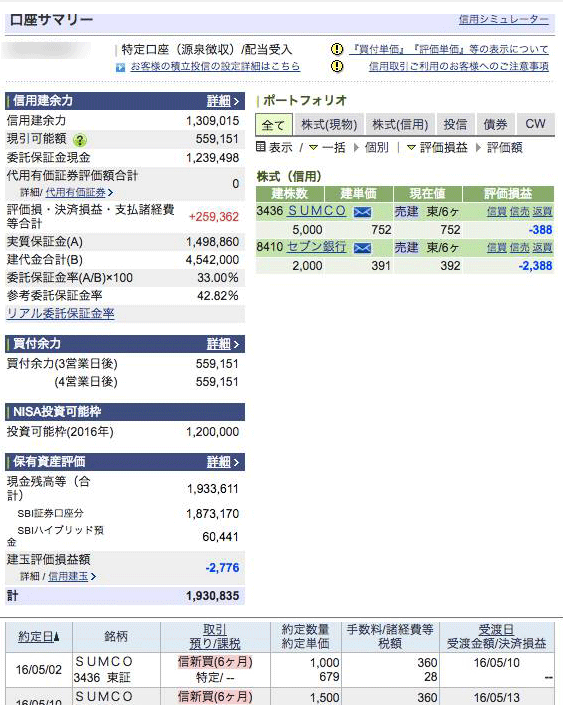The width and height of the screenshot is (563, 705).
Task: Click the yellow warning icon beside 信用取引 notice
Action: pyautogui.click(x=337, y=66)
